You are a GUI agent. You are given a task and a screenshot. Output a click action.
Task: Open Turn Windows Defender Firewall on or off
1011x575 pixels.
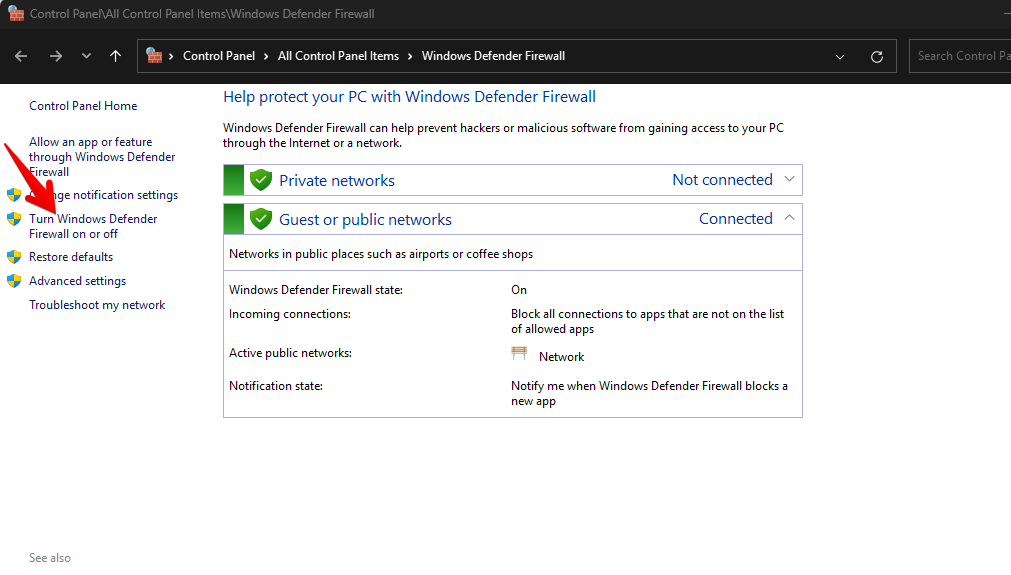pyautogui.click(x=93, y=226)
